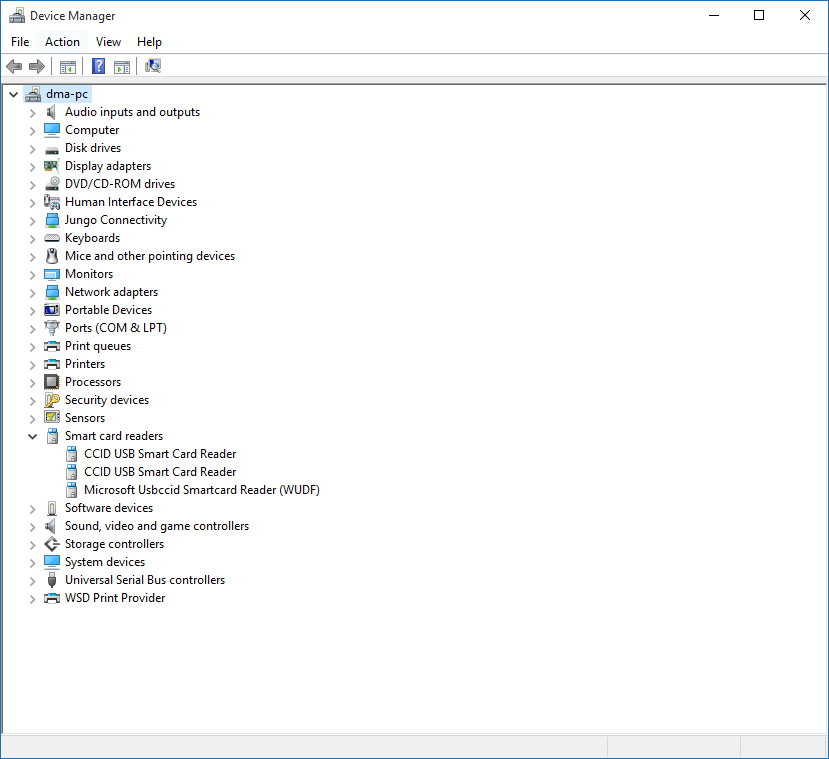Expand the Keyboards category
The width and height of the screenshot is (829, 759).
[33, 238]
